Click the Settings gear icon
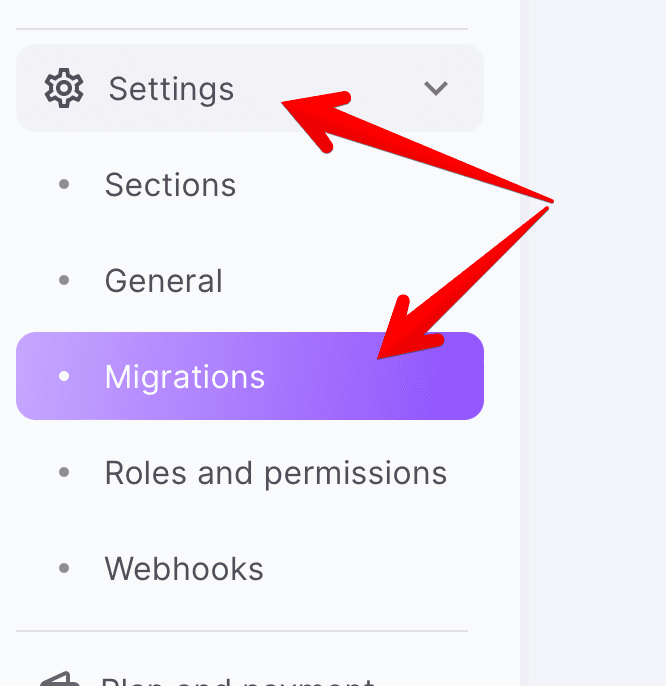Viewport: 666px width, 686px height. coord(64,88)
